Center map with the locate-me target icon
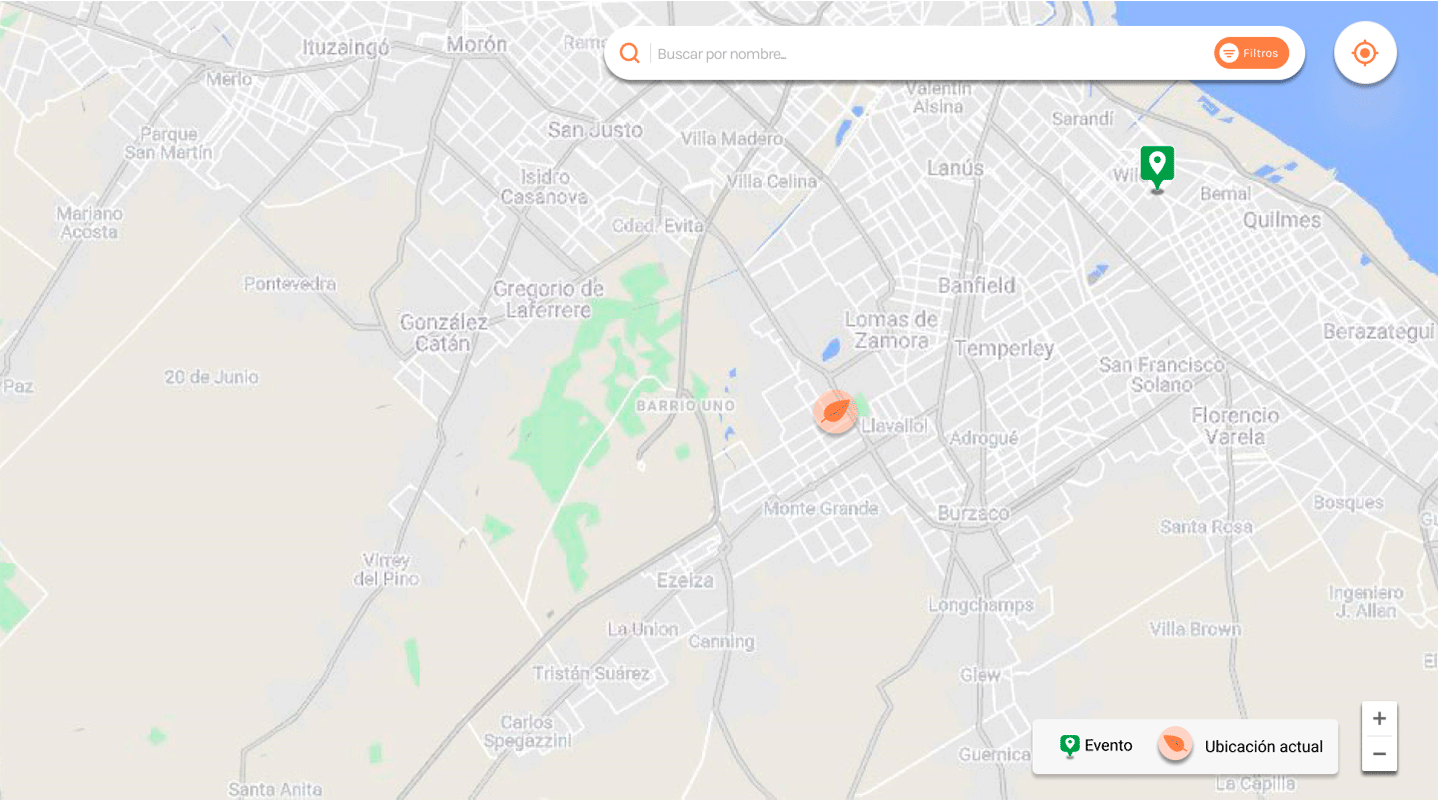 pyautogui.click(x=1365, y=53)
